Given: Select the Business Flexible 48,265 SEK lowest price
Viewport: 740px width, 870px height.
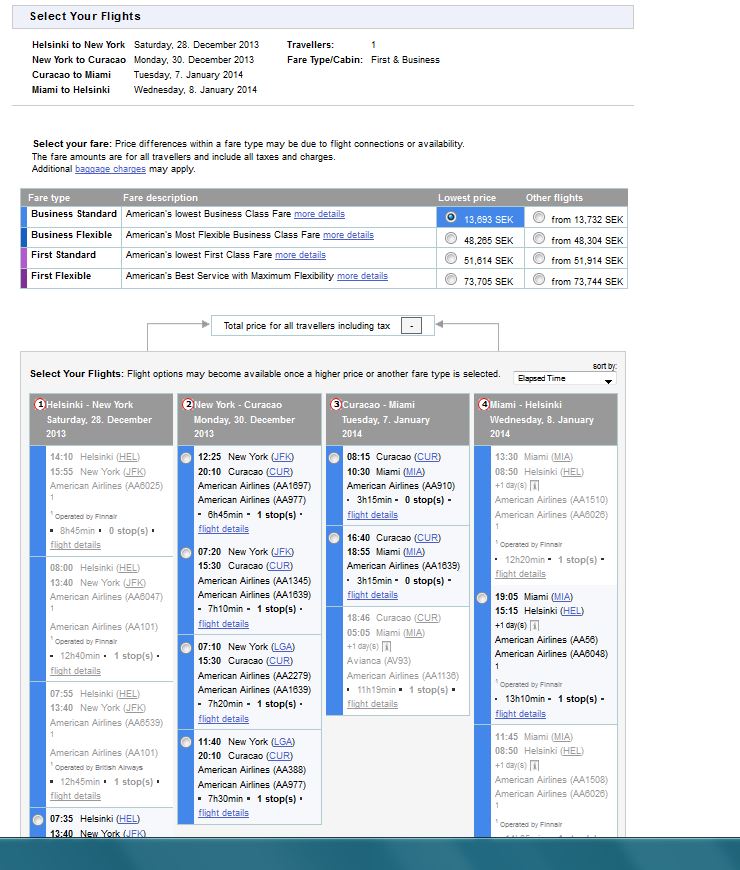Looking at the screenshot, I should pyautogui.click(x=451, y=238).
